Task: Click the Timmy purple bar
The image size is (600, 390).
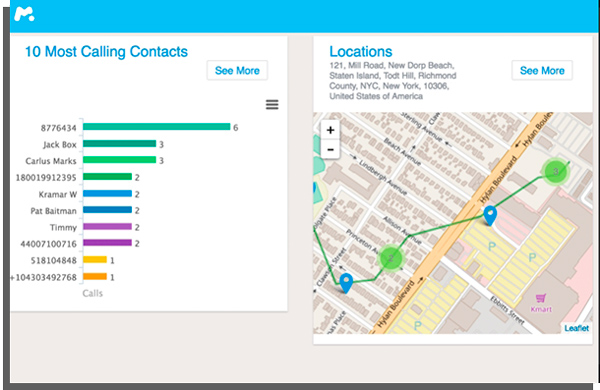Action: 108,227
